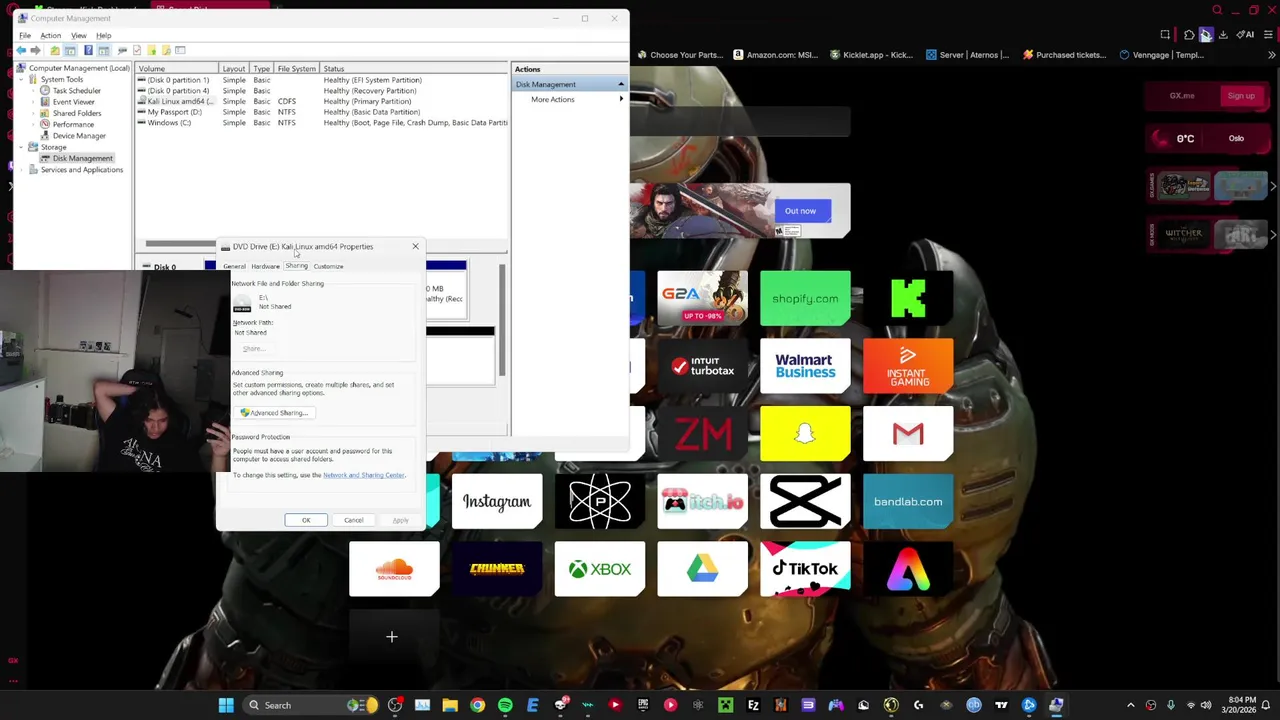Expand the Task Scheduler node
Image resolution: width=1280 pixels, height=720 pixels.
point(33,91)
